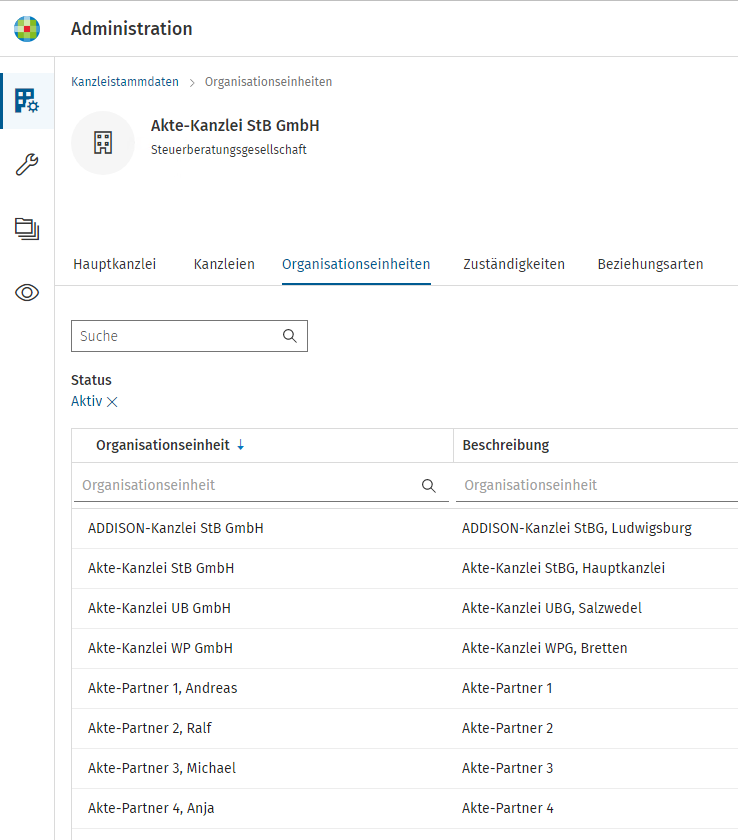Sort by Organisationseinheit column header

point(163,445)
